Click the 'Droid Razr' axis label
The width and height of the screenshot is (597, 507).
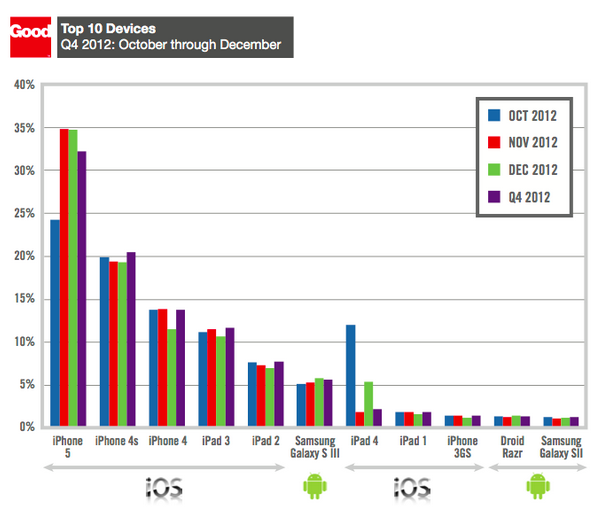point(512,447)
